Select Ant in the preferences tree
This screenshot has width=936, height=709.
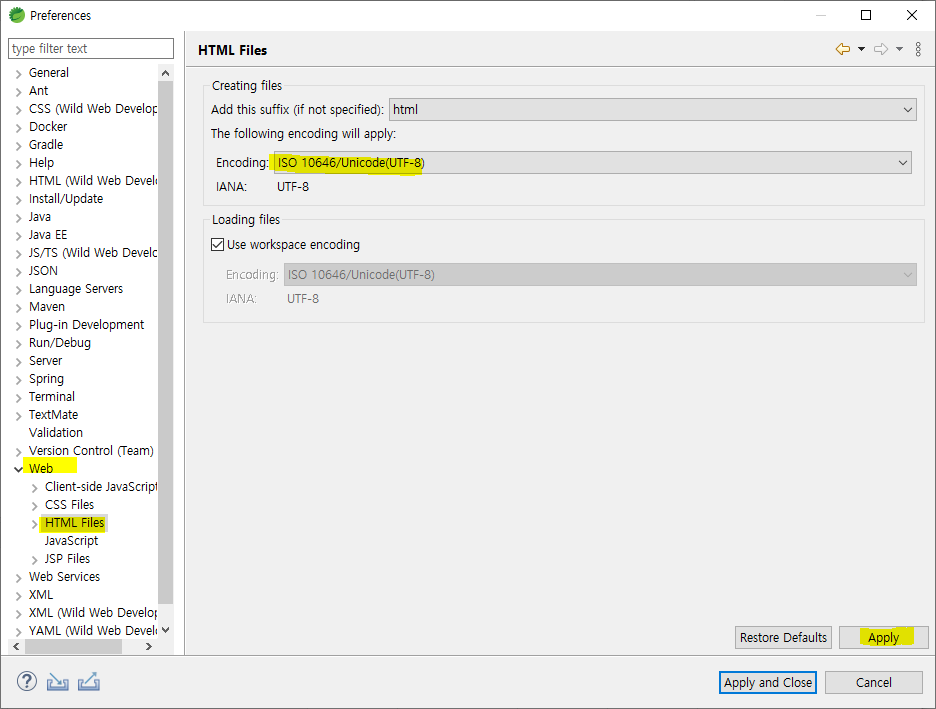click(x=38, y=91)
